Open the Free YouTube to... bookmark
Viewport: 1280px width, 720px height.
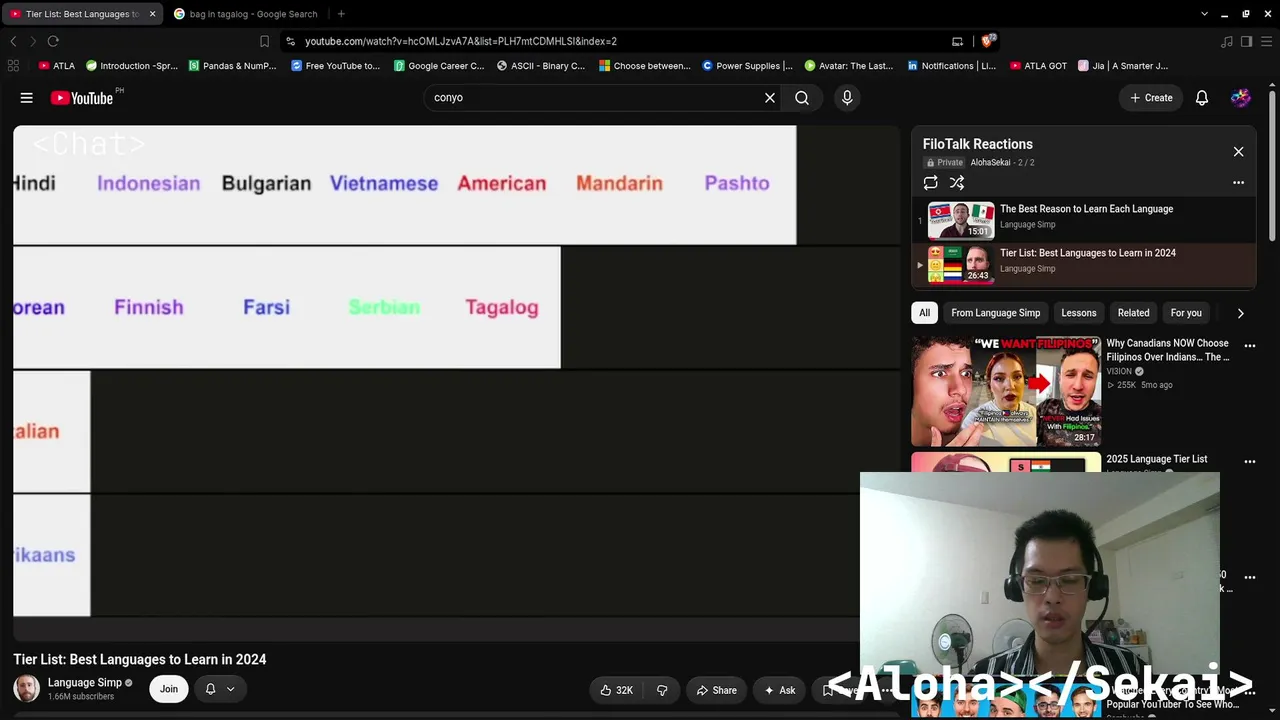[336, 66]
